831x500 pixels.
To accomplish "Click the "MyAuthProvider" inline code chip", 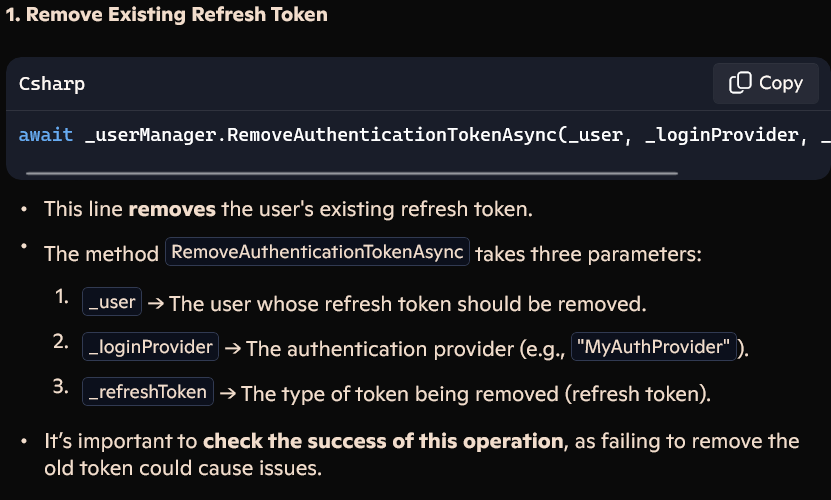I will point(653,347).
